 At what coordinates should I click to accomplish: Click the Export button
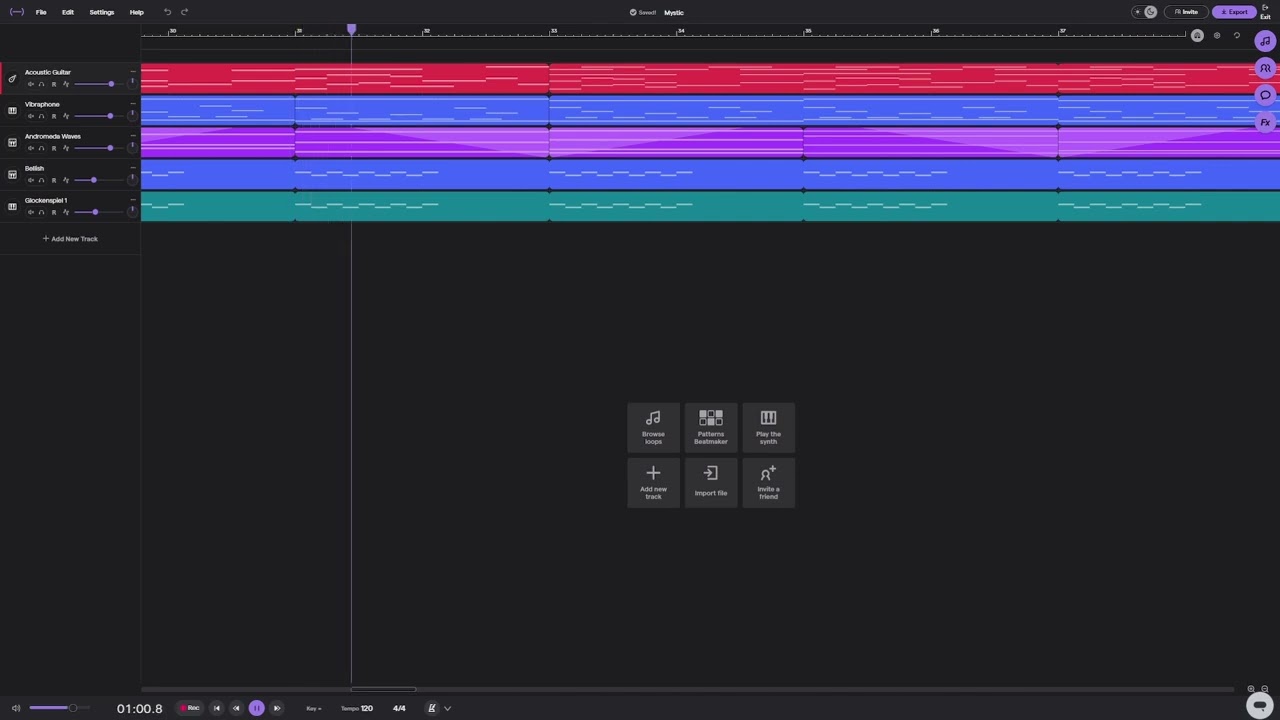point(1234,12)
